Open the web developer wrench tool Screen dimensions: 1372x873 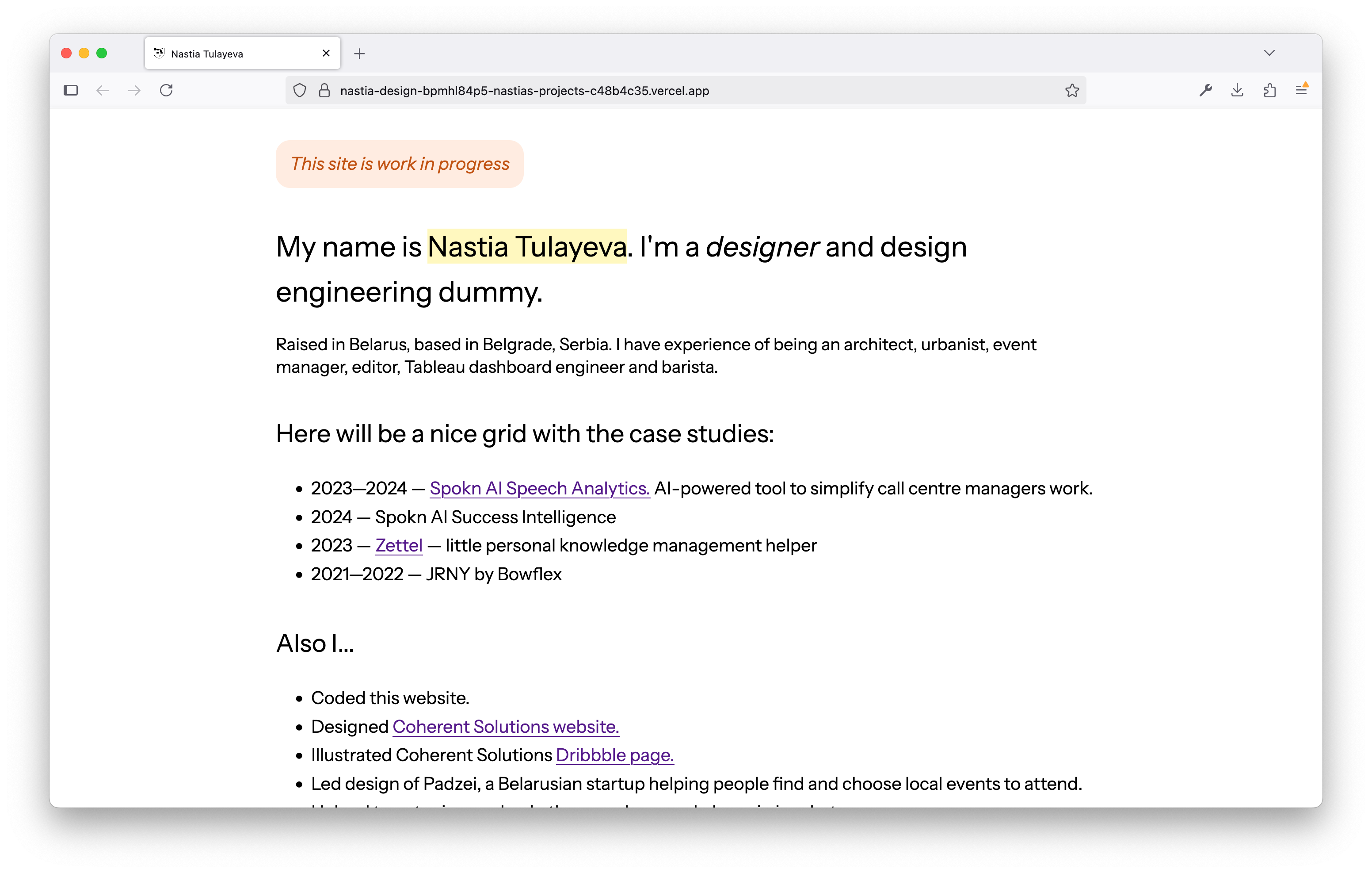point(1206,90)
